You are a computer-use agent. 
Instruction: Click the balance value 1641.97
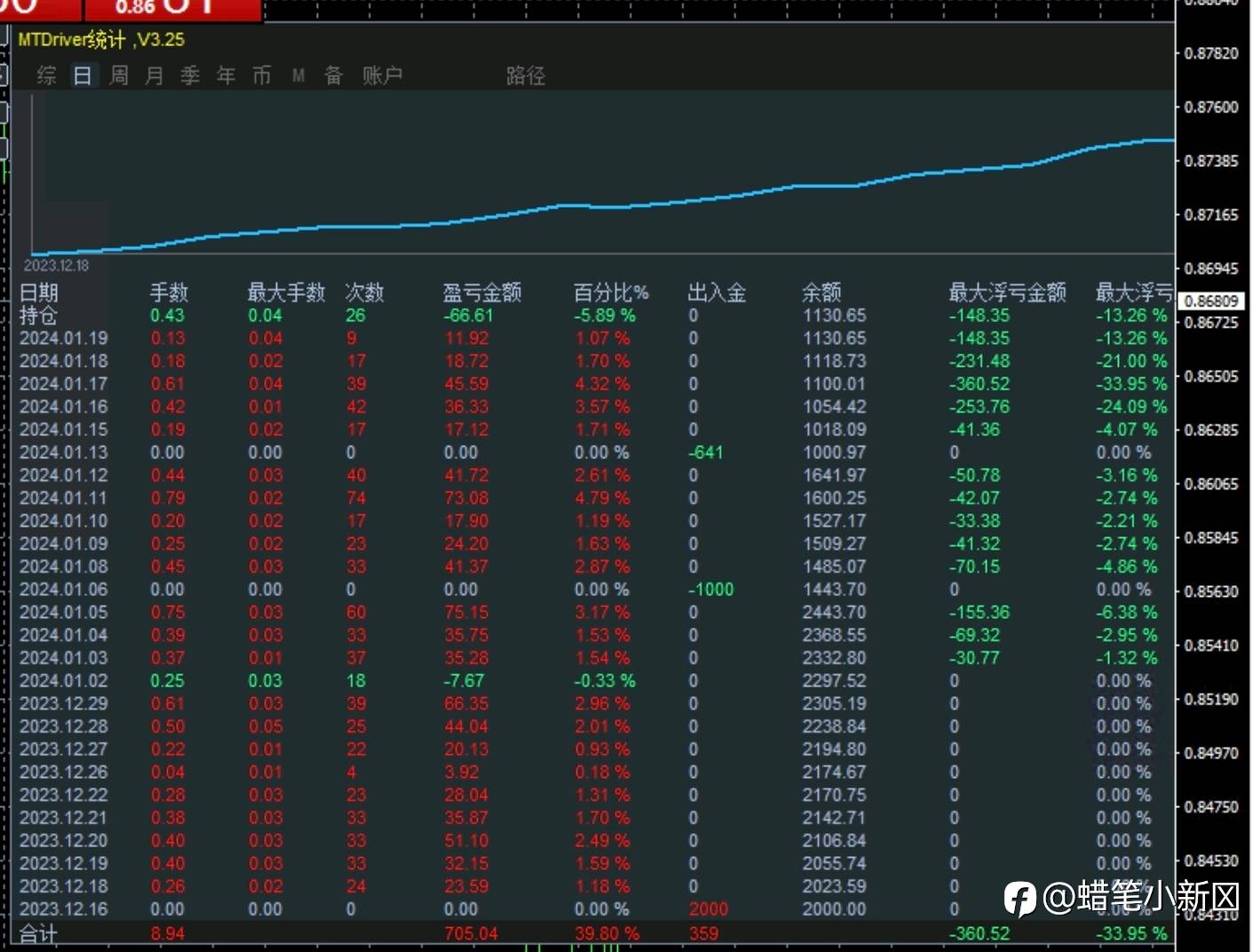pyautogui.click(x=834, y=475)
